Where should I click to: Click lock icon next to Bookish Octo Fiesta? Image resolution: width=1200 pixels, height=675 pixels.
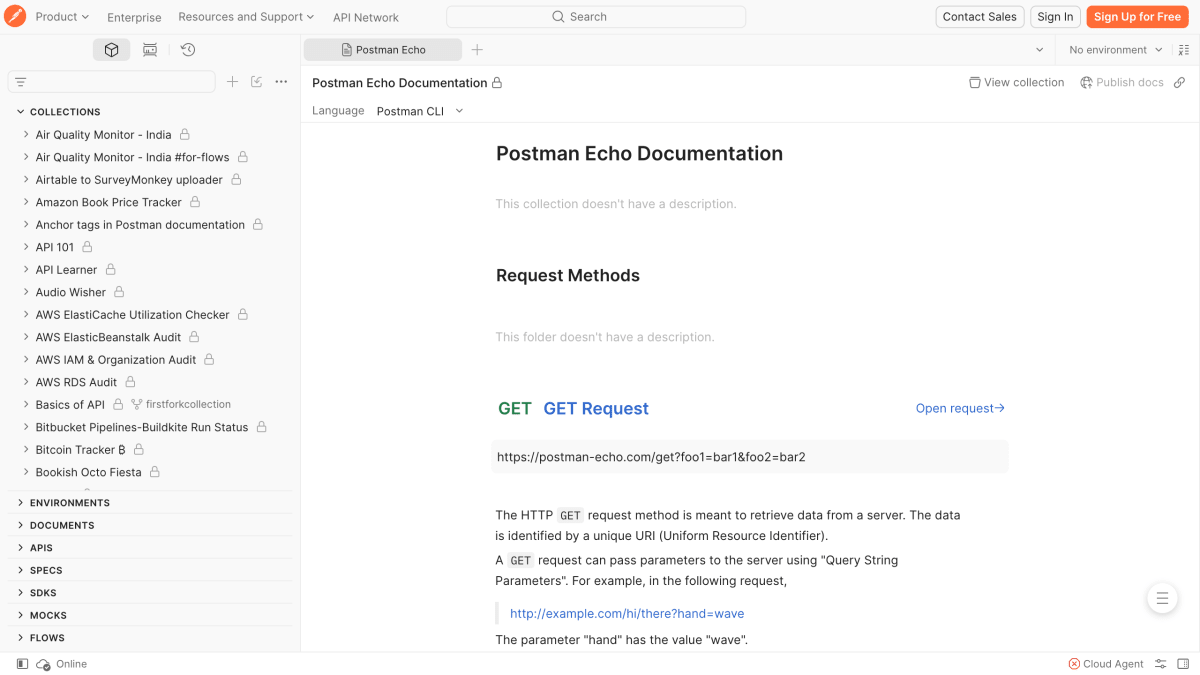(x=155, y=472)
